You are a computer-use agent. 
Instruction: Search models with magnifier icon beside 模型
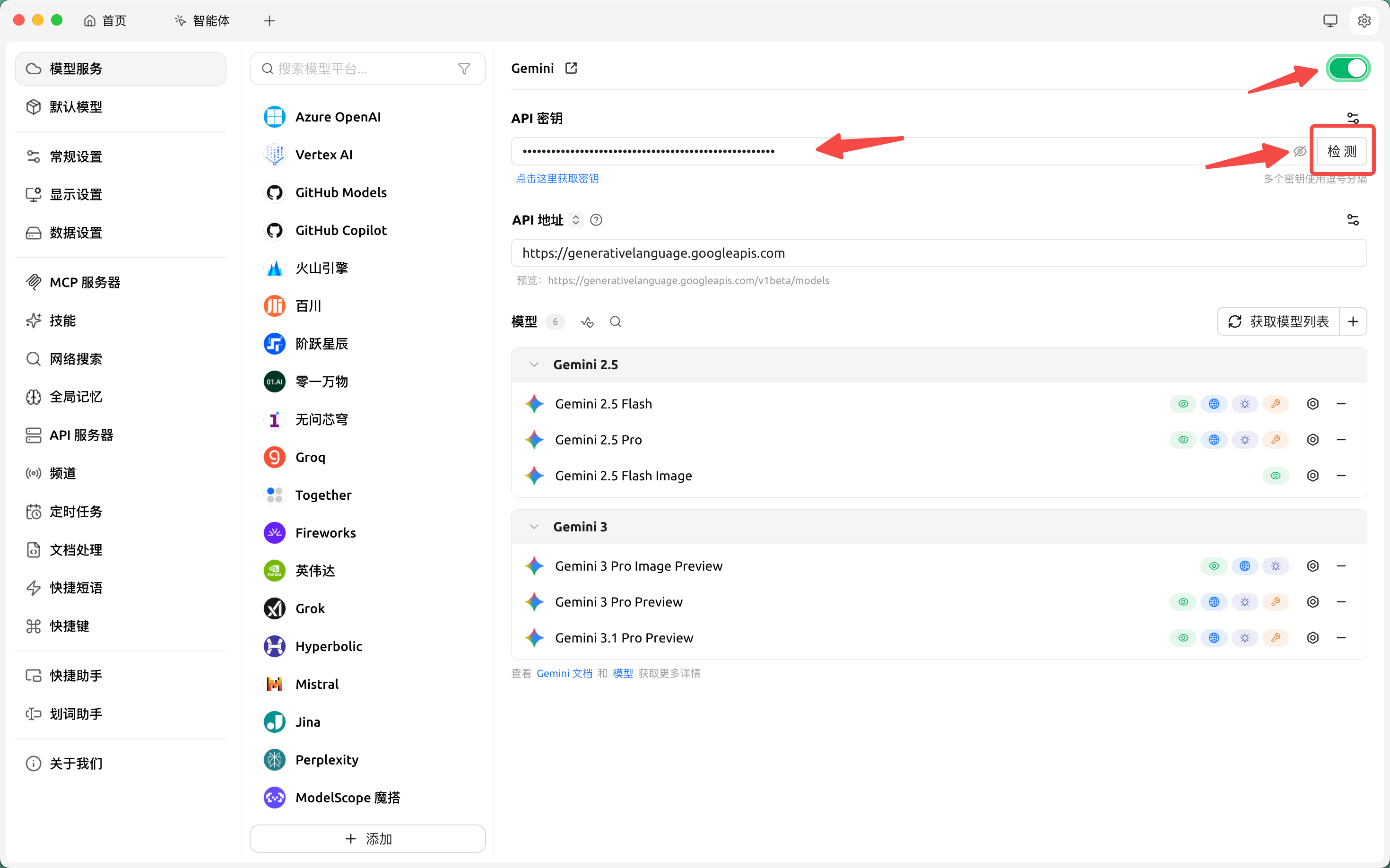[616, 322]
